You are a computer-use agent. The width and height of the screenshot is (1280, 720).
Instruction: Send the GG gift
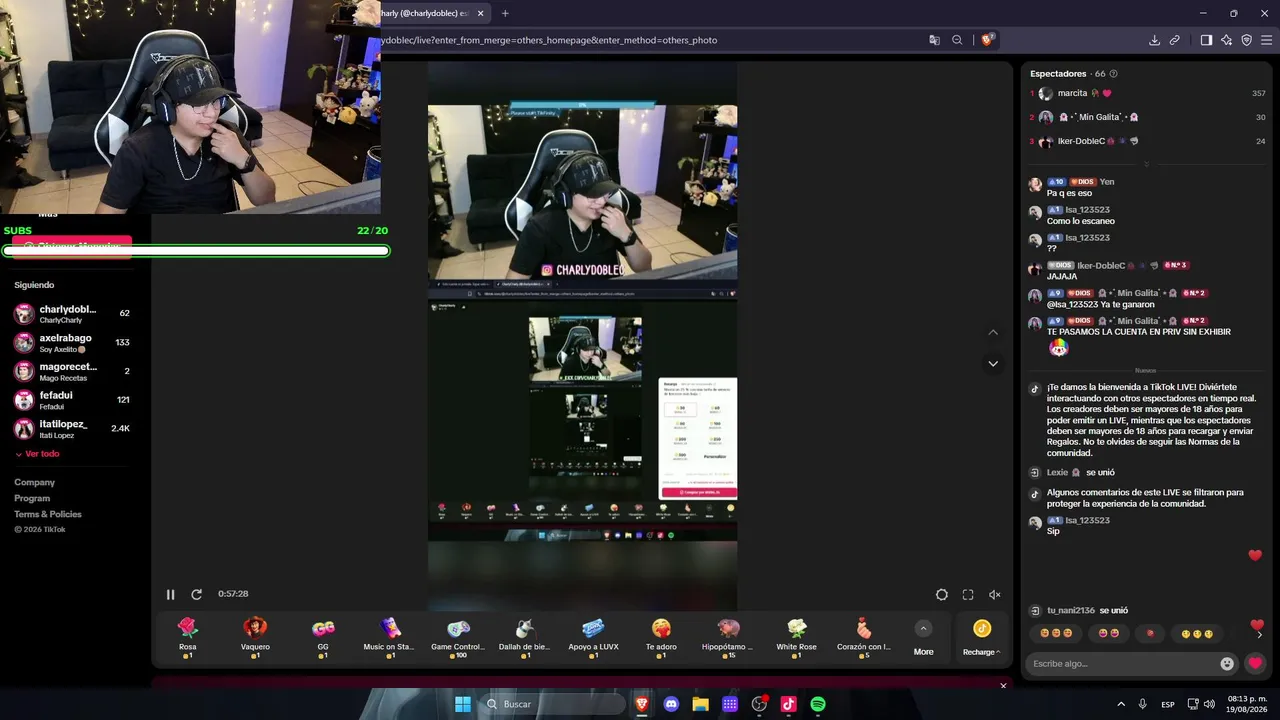[x=323, y=636]
